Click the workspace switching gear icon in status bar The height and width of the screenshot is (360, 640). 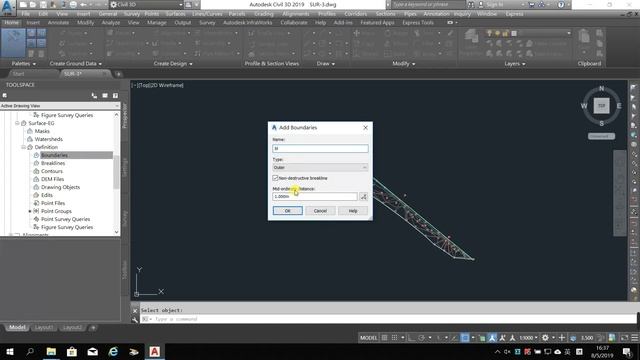point(545,338)
